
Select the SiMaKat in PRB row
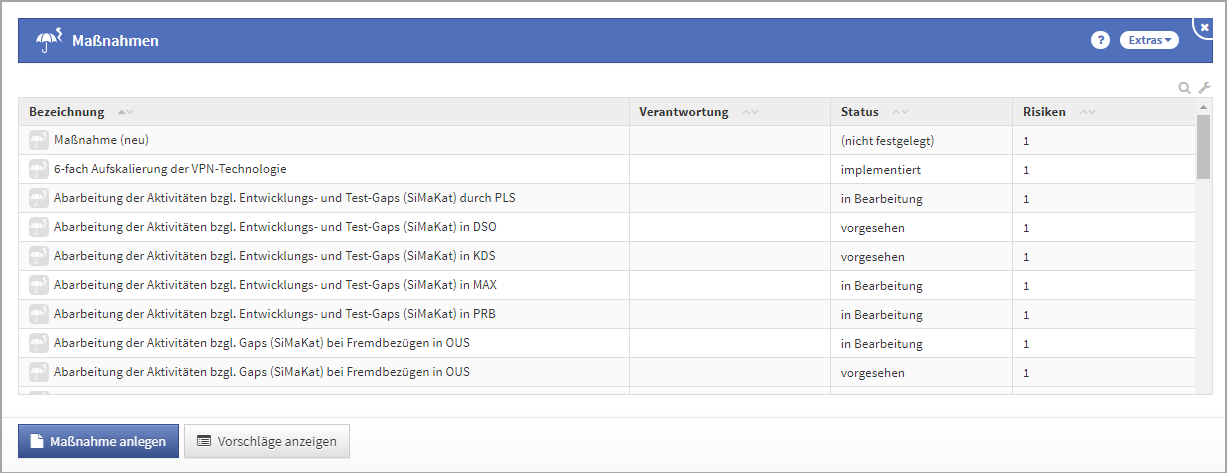pyautogui.click(x=274, y=314)
